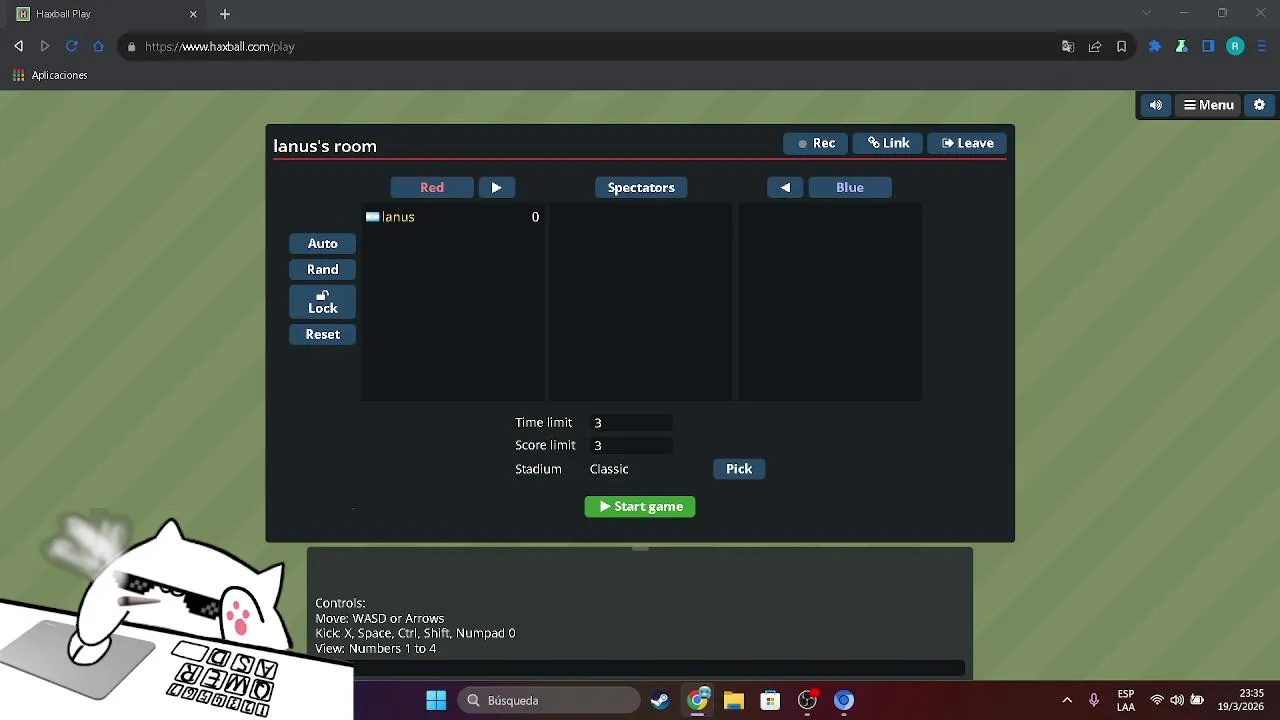Viewport: 1280px width, 720px height.
Task: Leave the room
Action: [967, 143]
